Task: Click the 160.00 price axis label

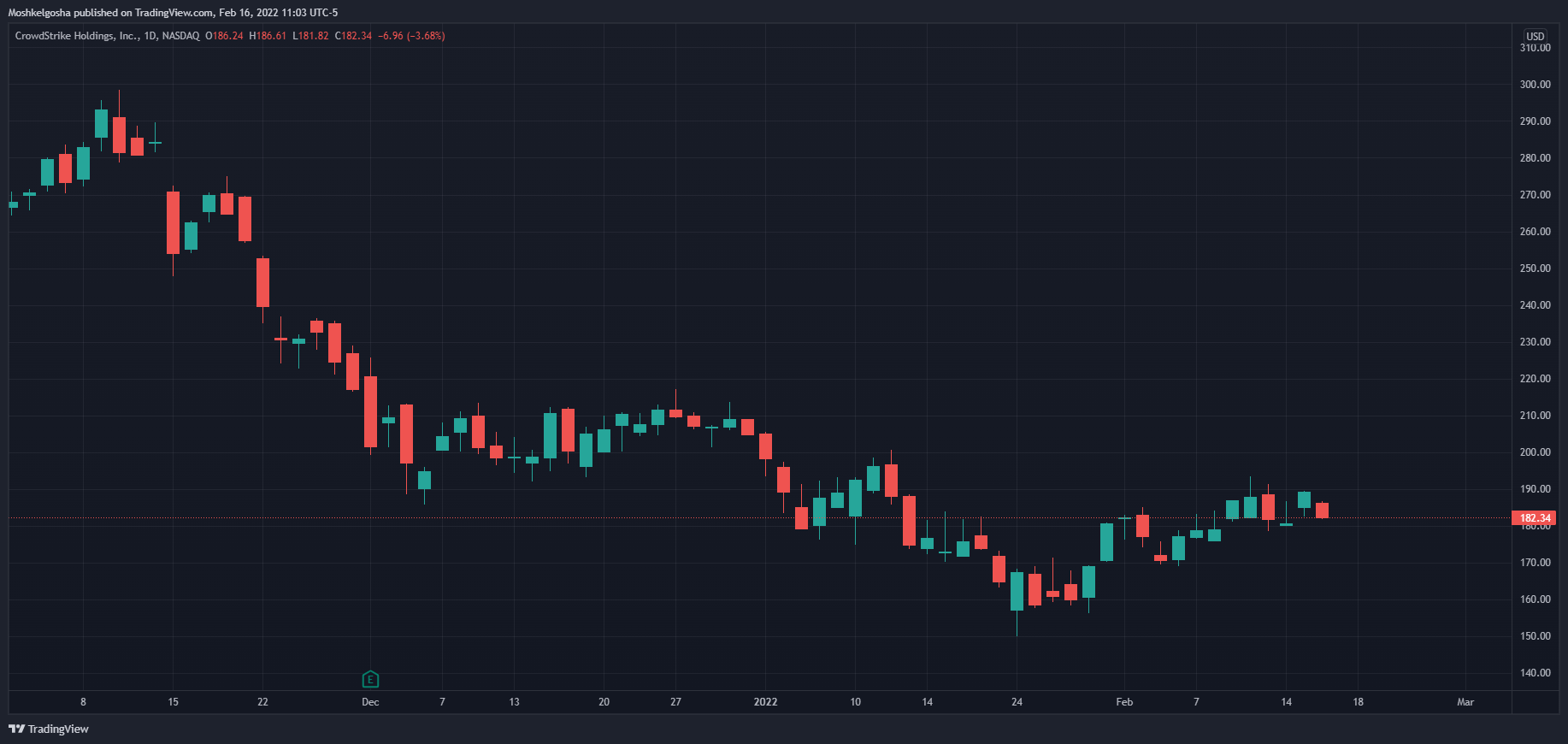Action: (1535, 599)
